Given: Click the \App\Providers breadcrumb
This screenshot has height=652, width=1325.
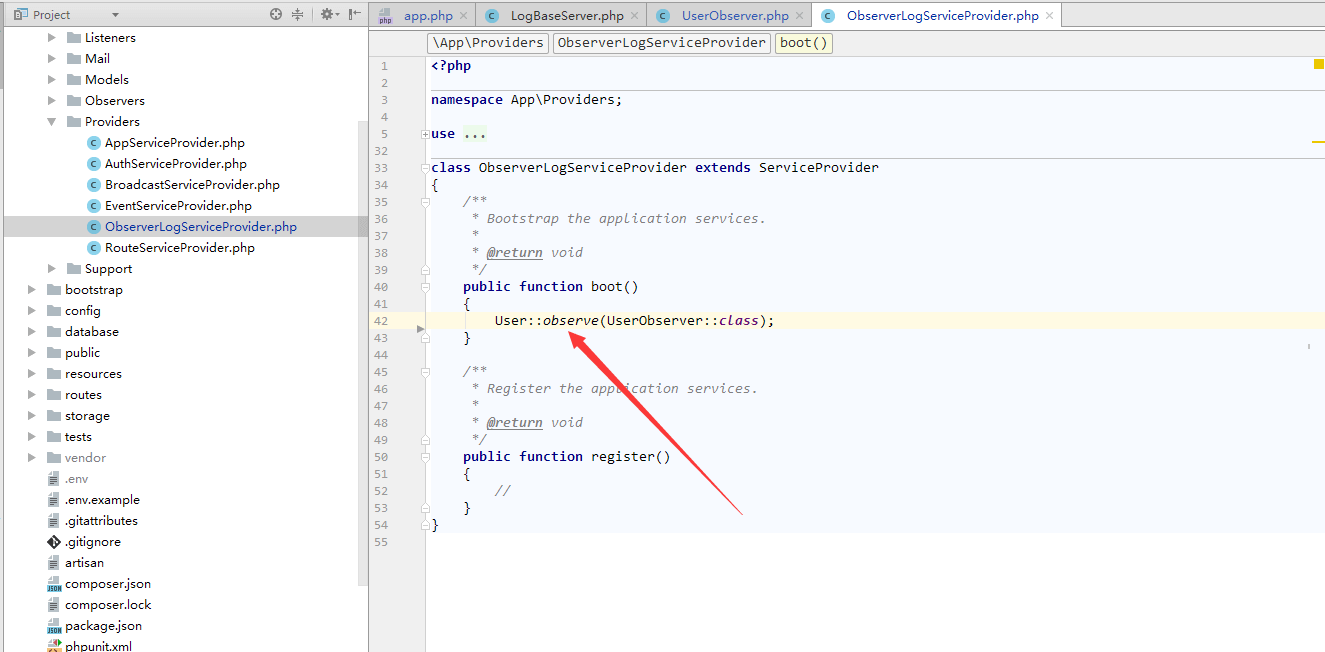Looking at the screenshot, I should pos(488,43).
